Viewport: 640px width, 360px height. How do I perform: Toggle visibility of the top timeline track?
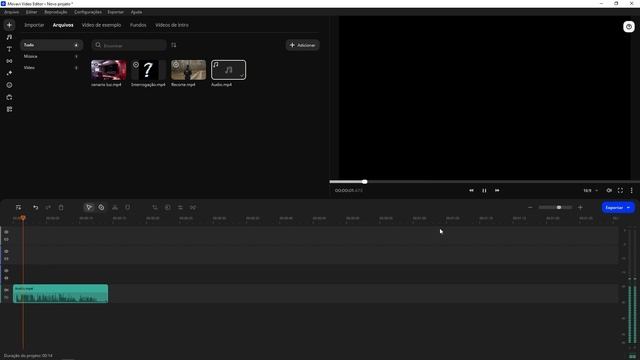click(x=6, y=232)
